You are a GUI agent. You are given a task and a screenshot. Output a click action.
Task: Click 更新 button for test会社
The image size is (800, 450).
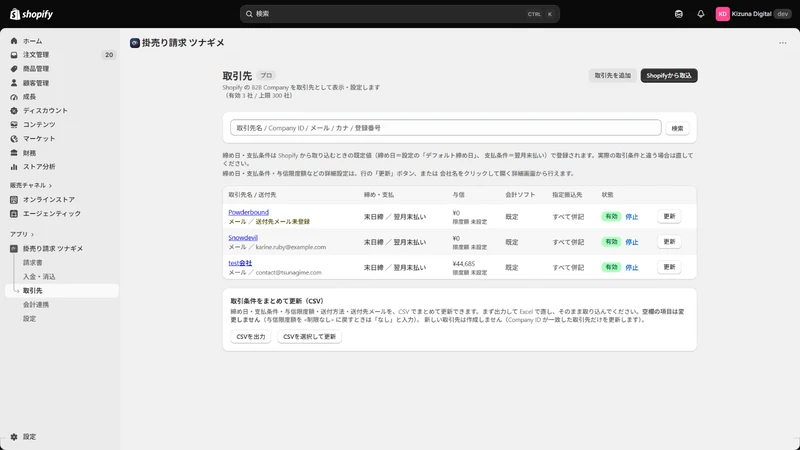click(x=669, y=267)
